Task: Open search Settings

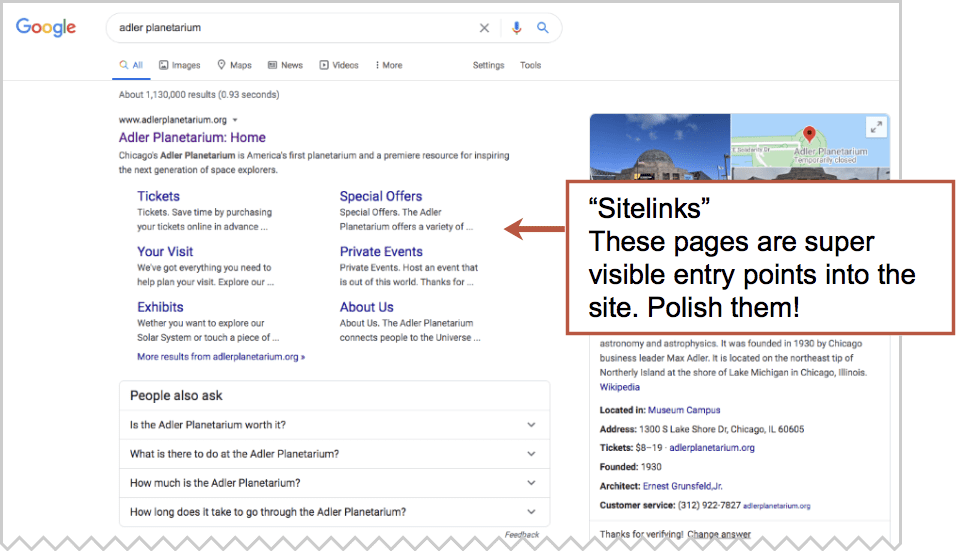Action: 488,65
